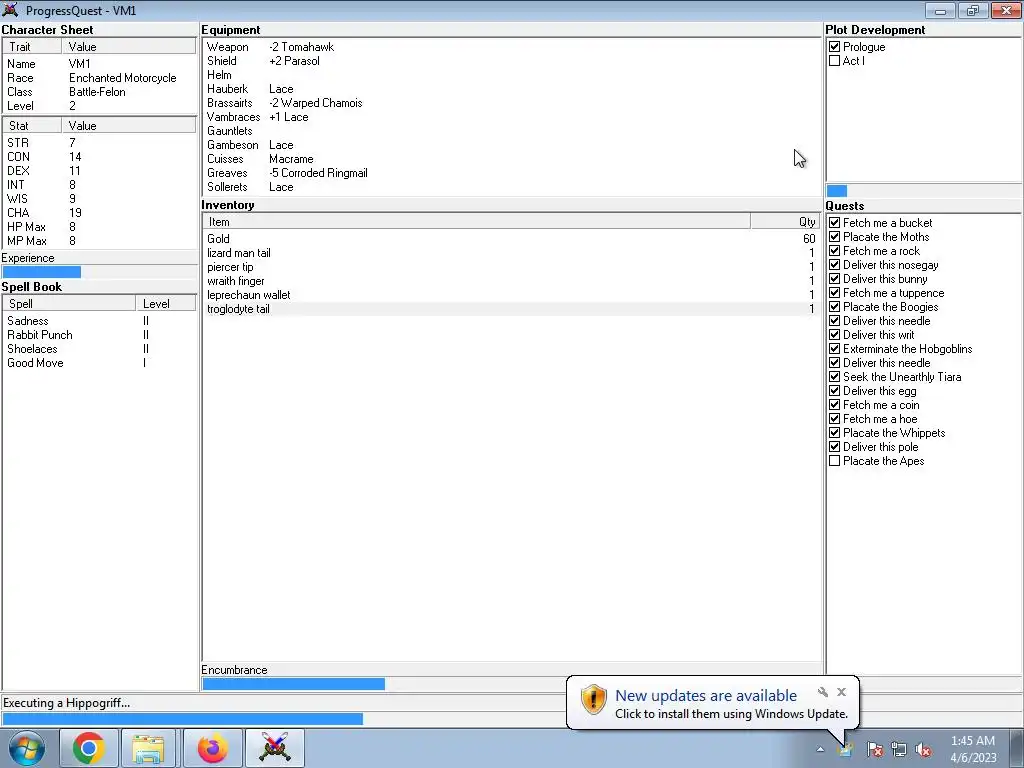This screenshot has height=768, width=1024.
Task: Select the troglodyte tail inventory row
Action: click(x=511, y=309)
